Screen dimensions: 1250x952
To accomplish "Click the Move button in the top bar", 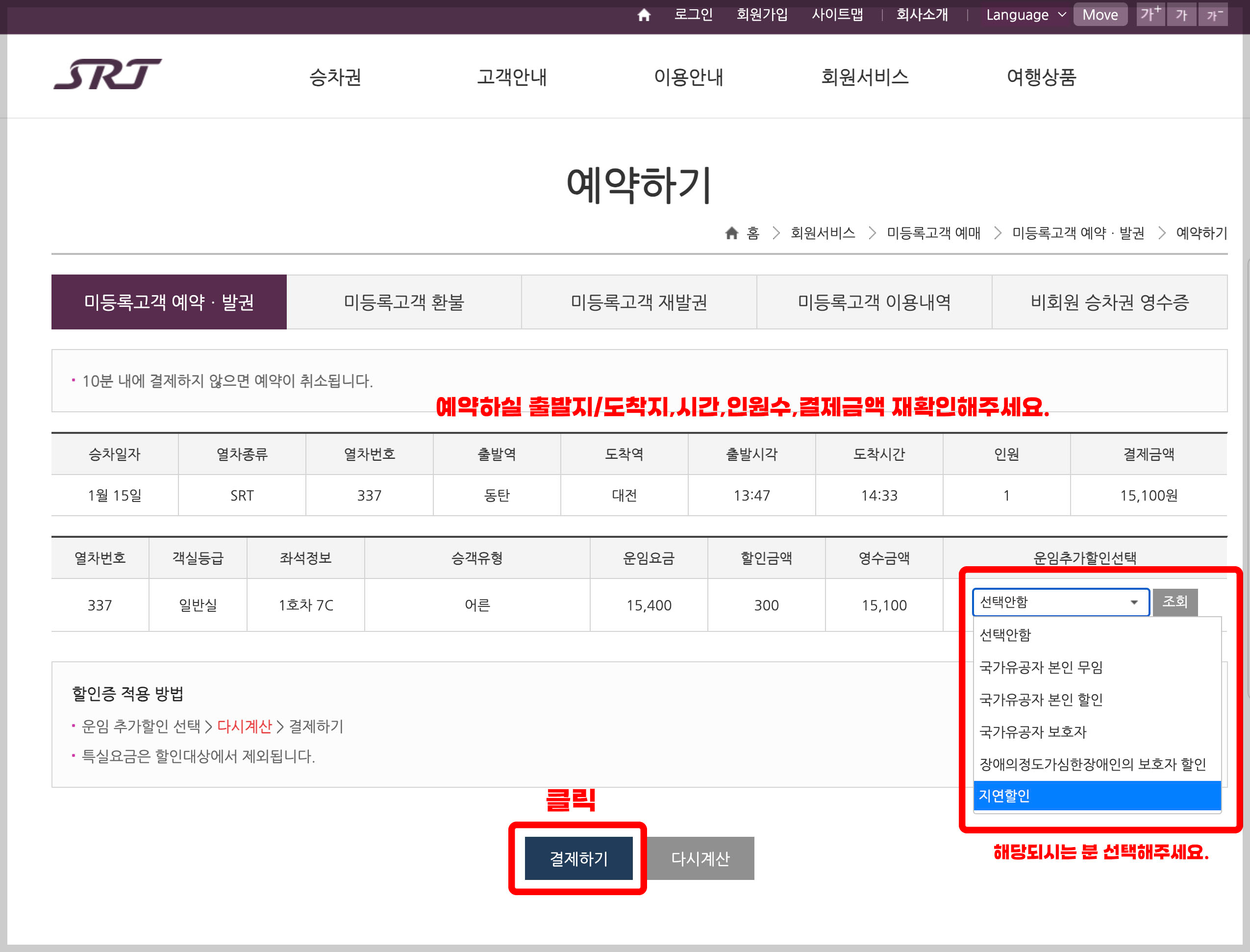I will pos(1100,15).
